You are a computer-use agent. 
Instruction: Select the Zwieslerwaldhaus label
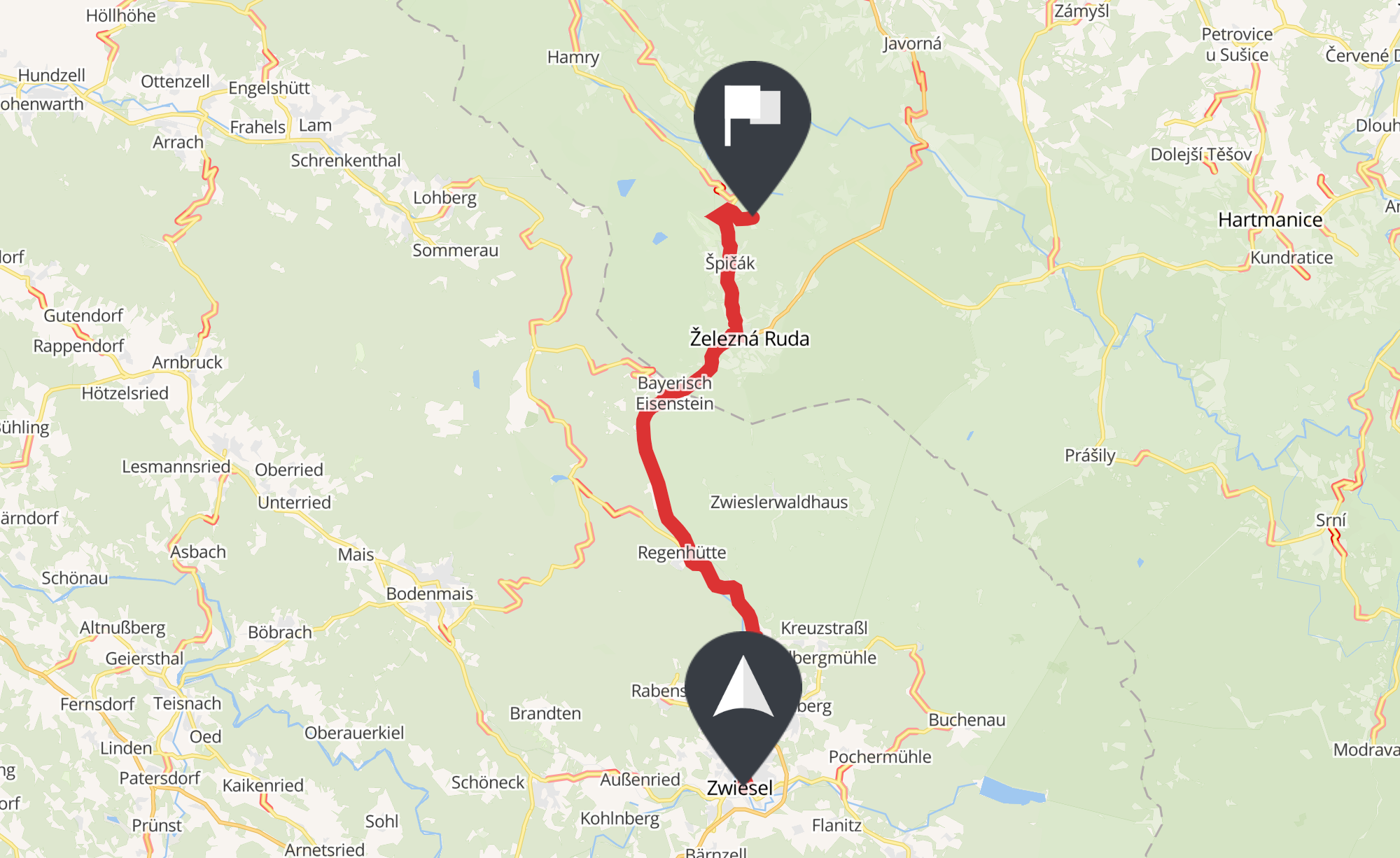click(x=779, y=502)
